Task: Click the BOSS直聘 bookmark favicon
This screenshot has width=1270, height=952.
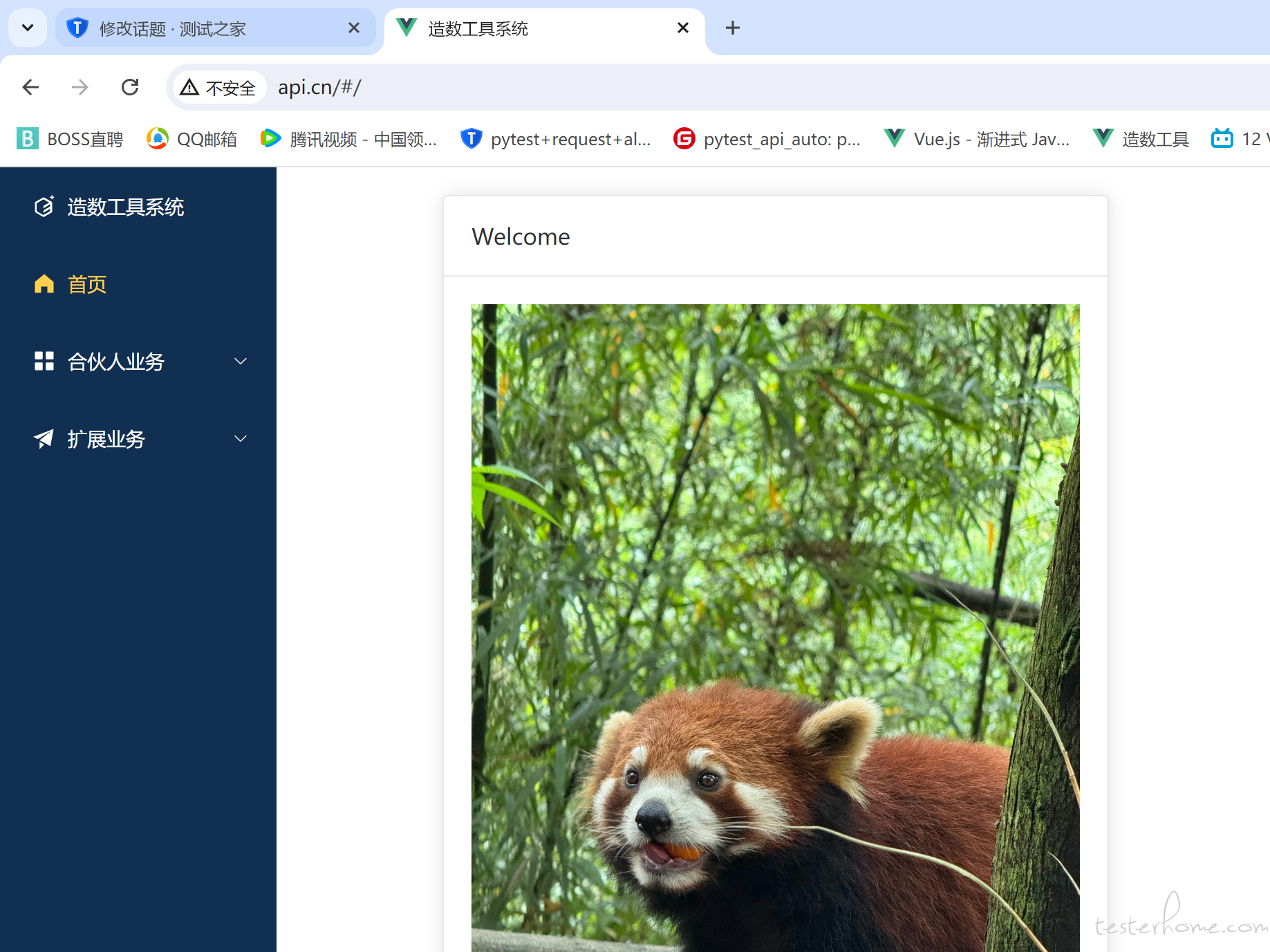Action: click(x=28, y=139)
